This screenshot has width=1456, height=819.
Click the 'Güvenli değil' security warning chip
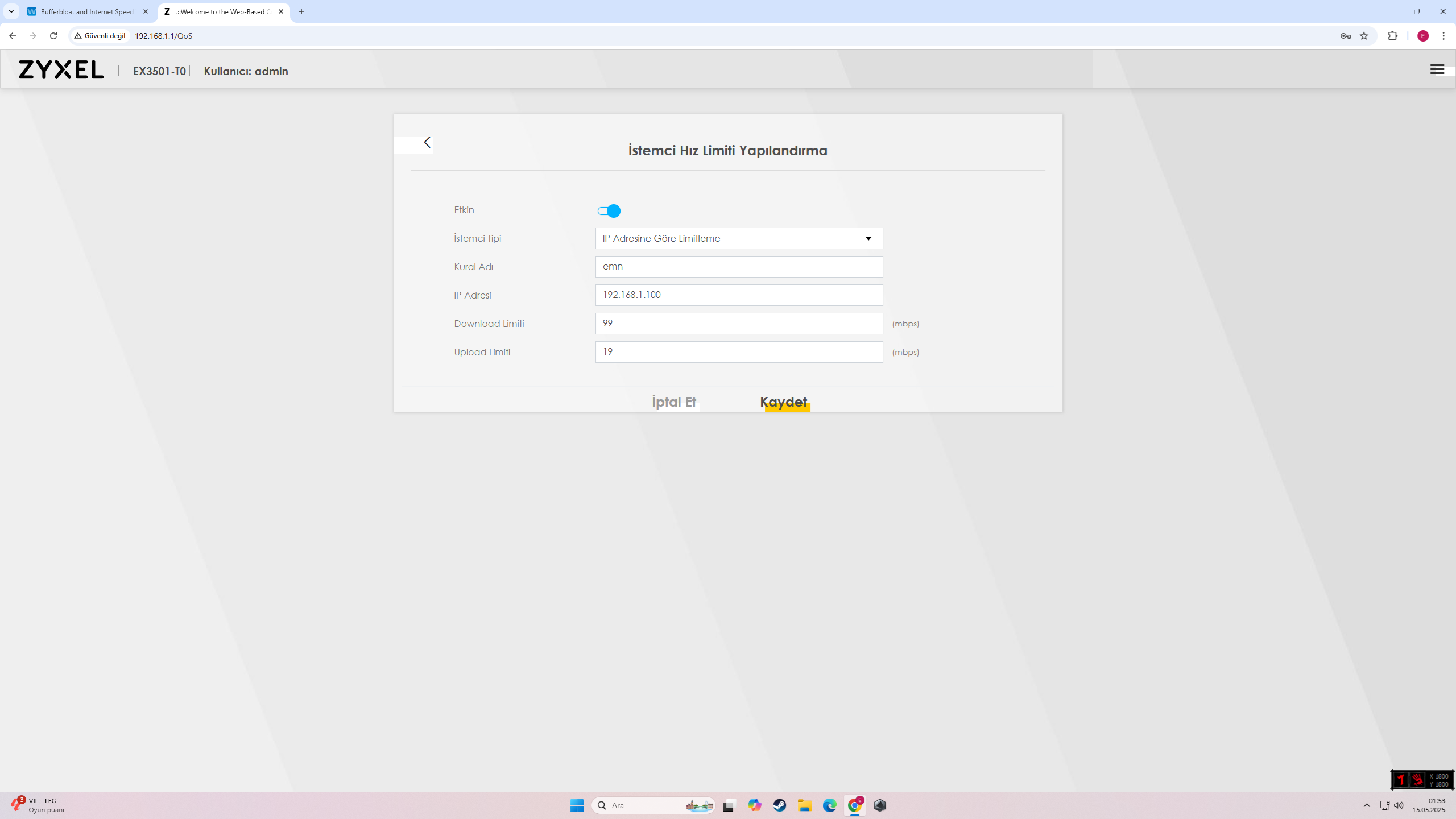[x=100, y=36]
